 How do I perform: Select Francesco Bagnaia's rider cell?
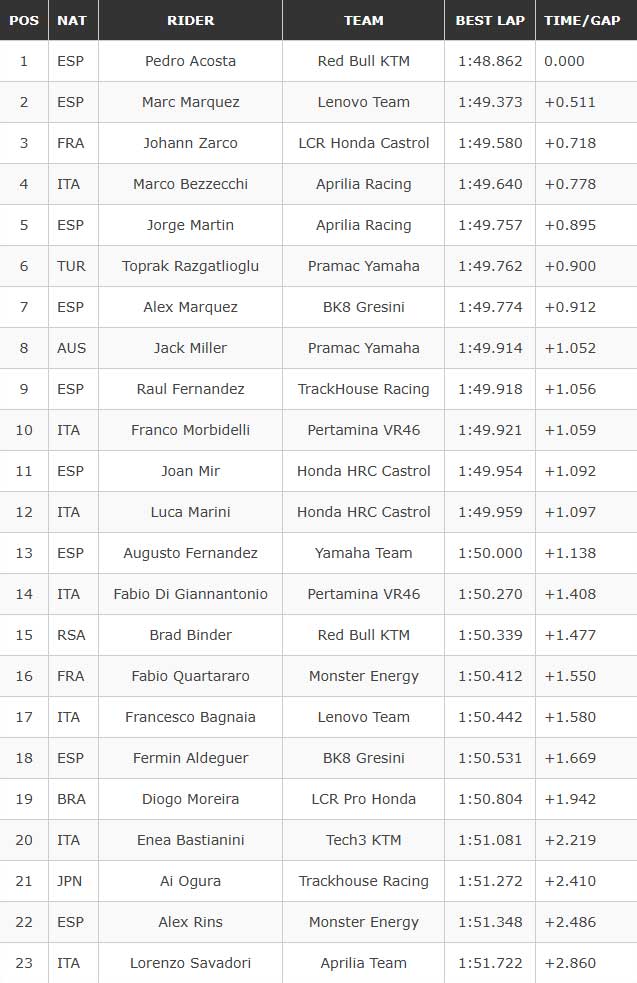190,717
